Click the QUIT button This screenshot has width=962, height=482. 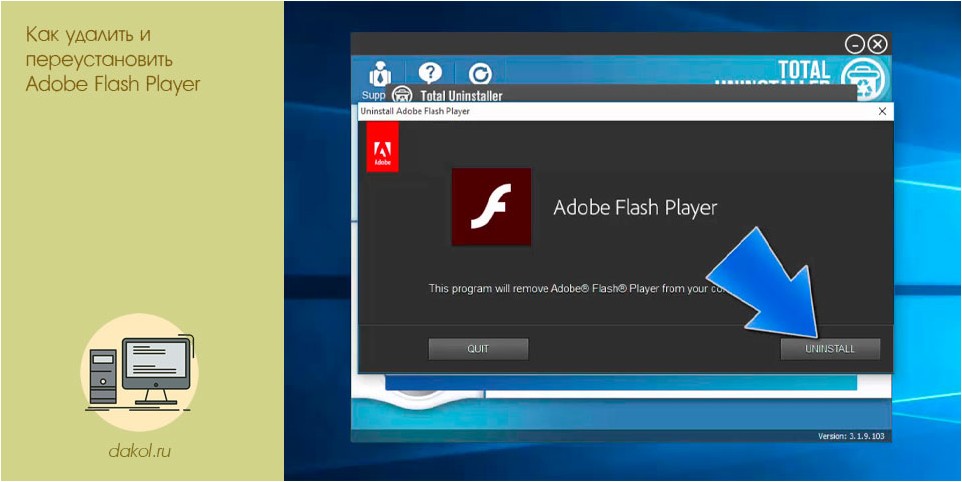478,349
